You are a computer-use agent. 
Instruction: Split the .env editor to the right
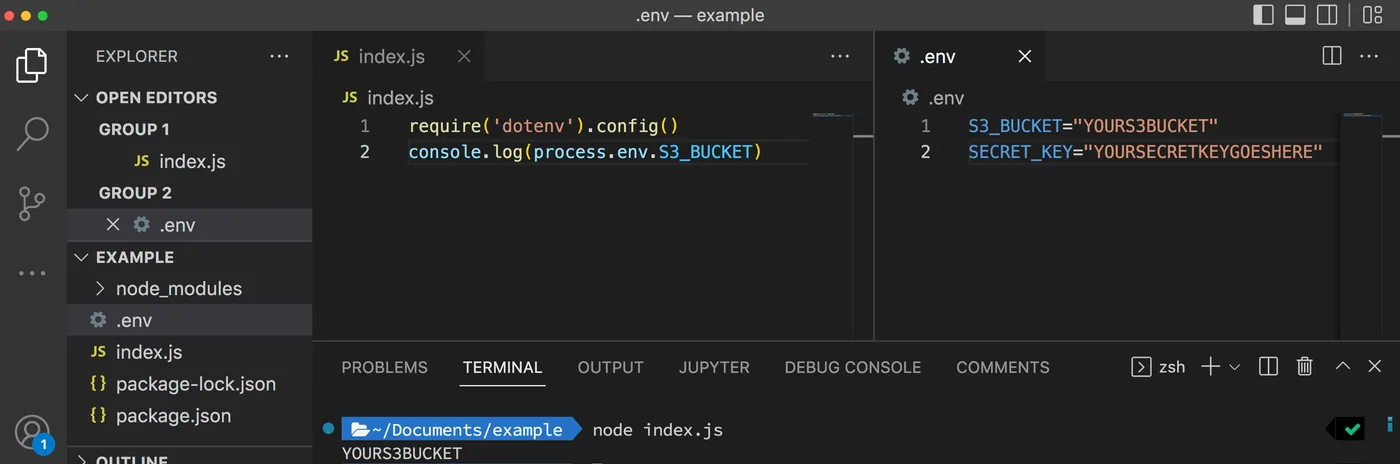(x=1332, y=56)
